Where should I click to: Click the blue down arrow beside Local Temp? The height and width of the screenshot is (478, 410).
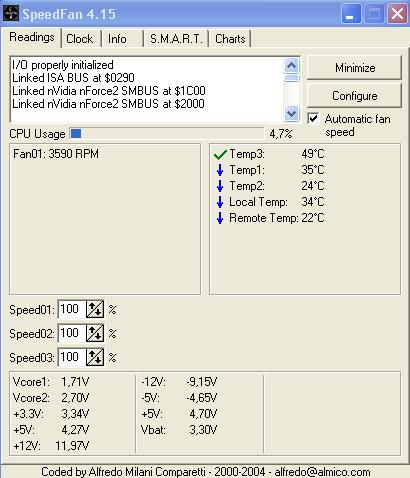(220, 202)
